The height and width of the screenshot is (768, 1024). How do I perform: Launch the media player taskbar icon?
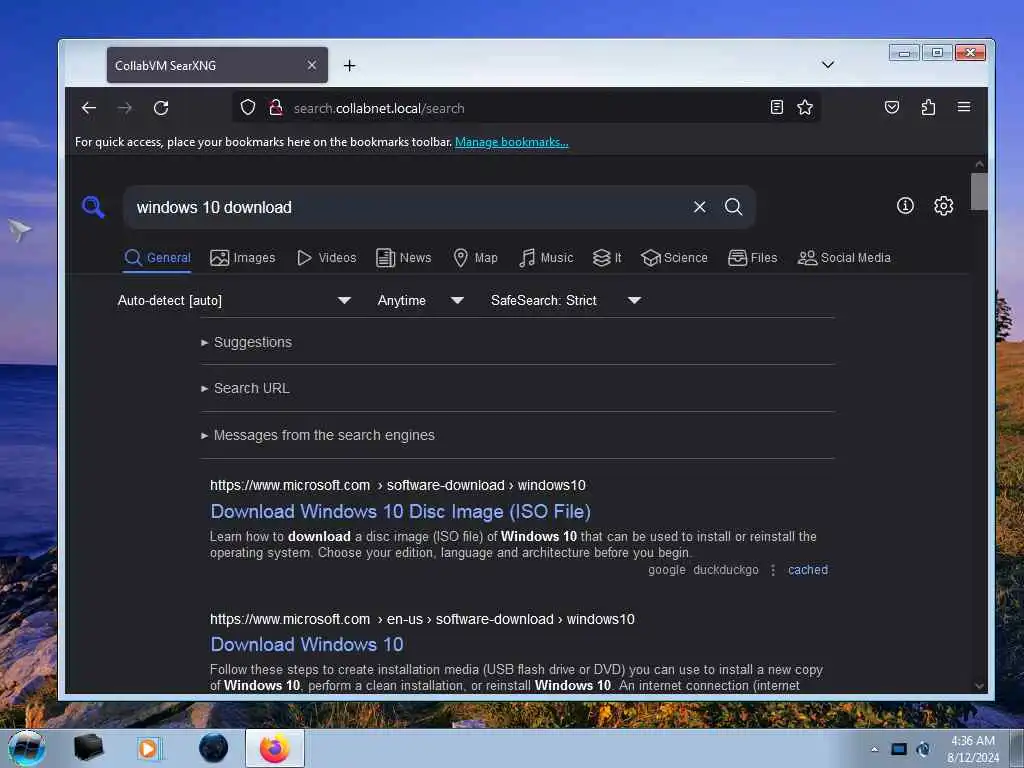click(150, 748)
